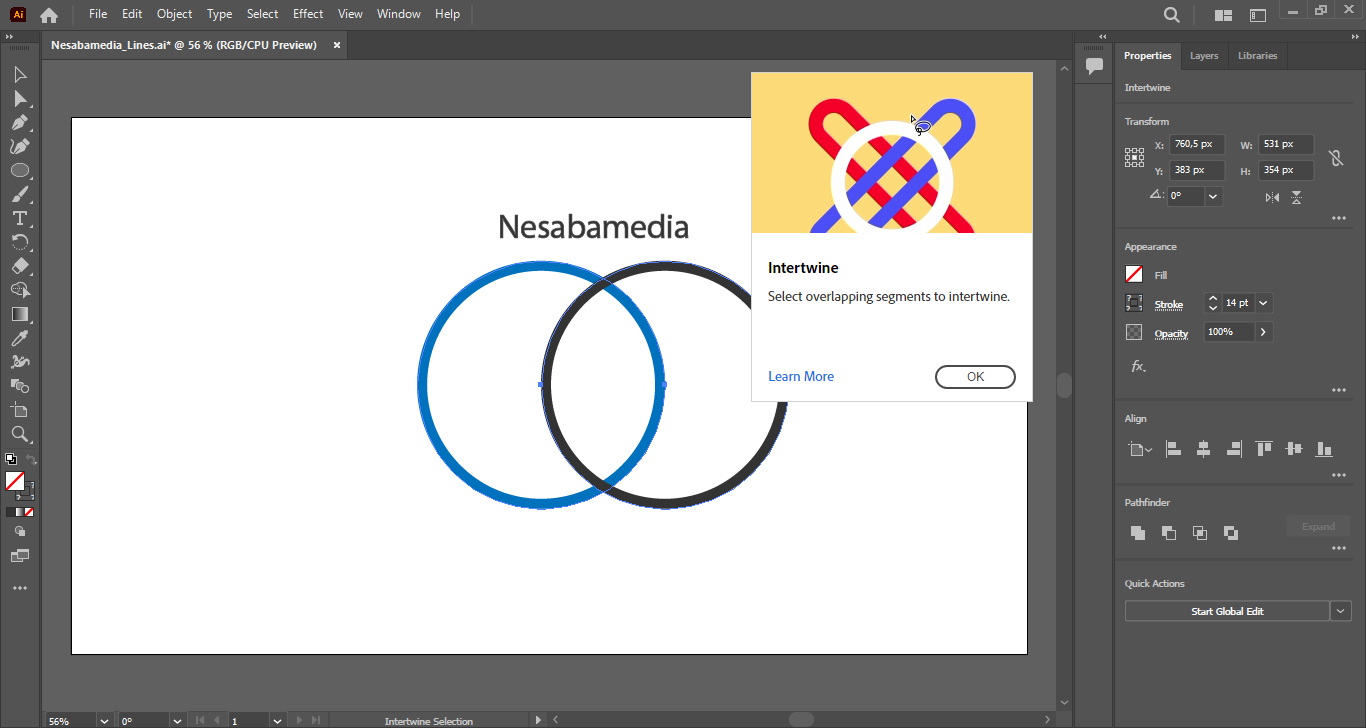
Task: Swap fill and stroke colors in toolbar
Action: tap(31, 460)
